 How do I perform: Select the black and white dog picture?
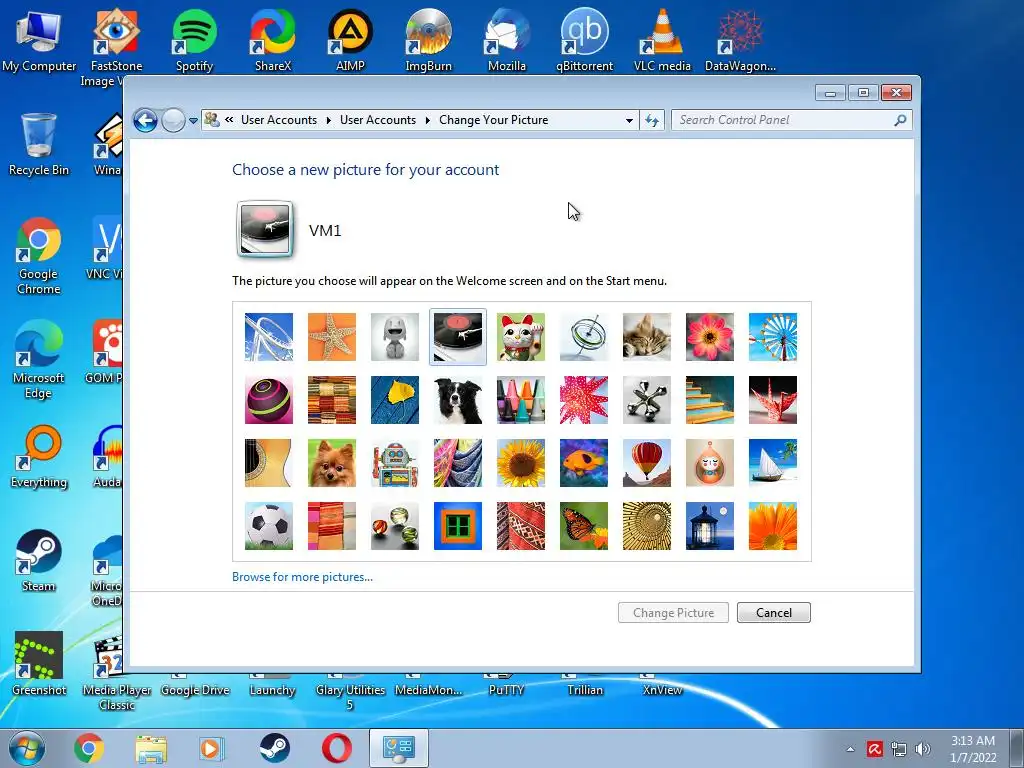click(x=458, y=400)
